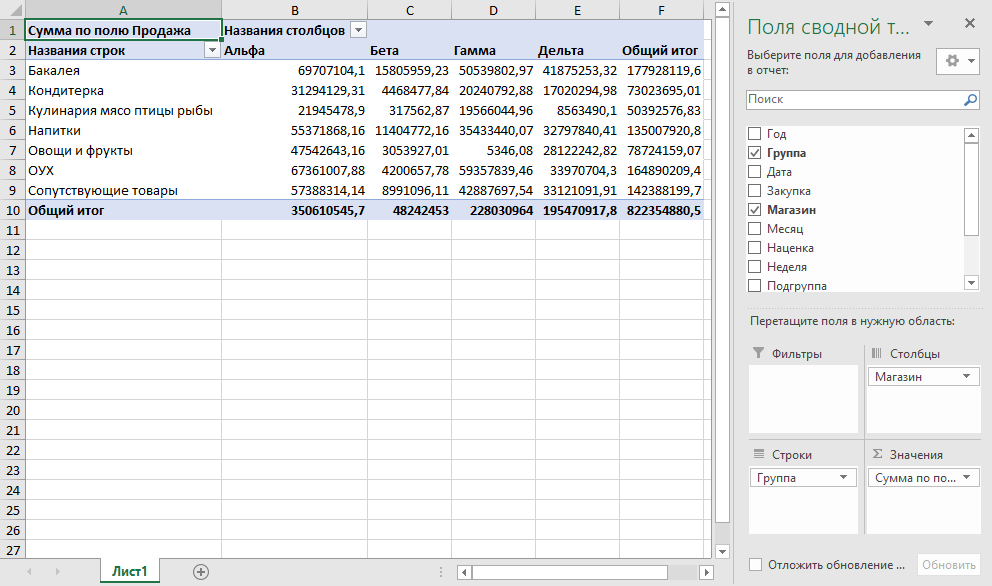992x586 pixels.
Task: Click the Обновить button
Action: [x=948, y=564]
